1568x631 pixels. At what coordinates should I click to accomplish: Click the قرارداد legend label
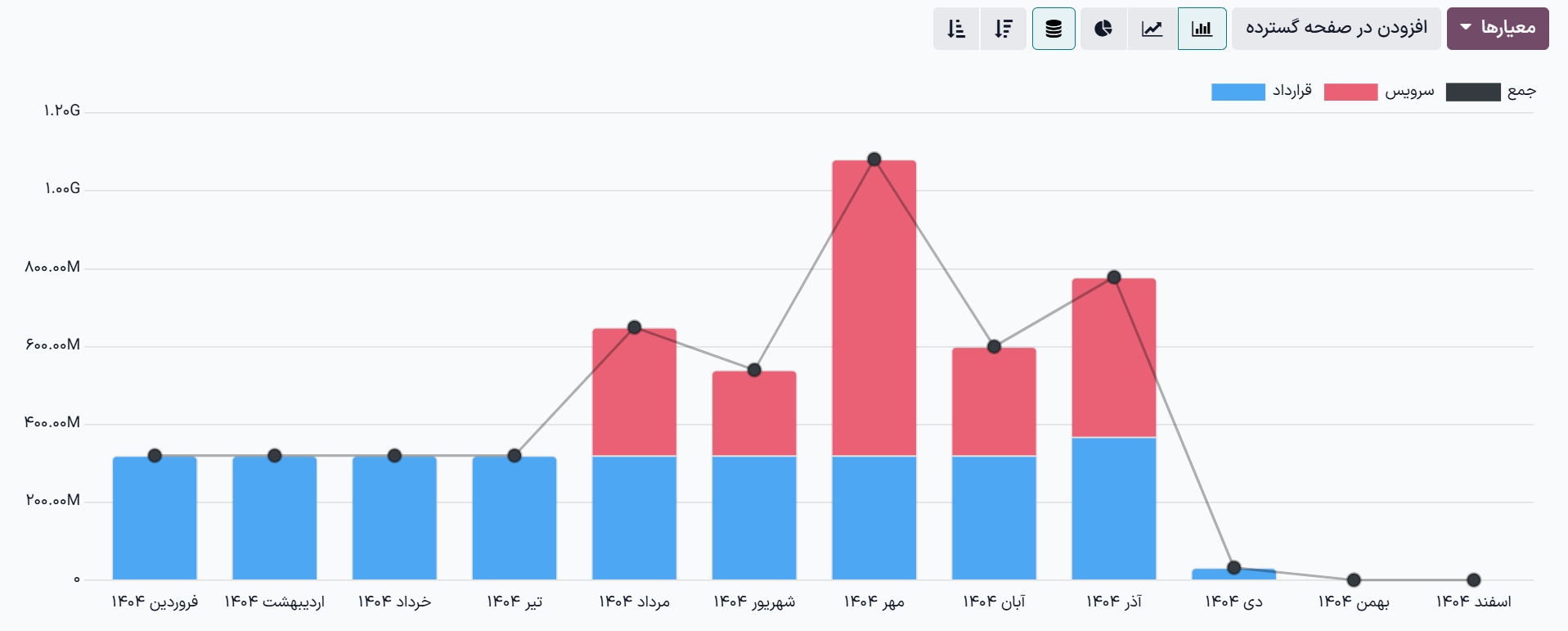(1292, 91)
